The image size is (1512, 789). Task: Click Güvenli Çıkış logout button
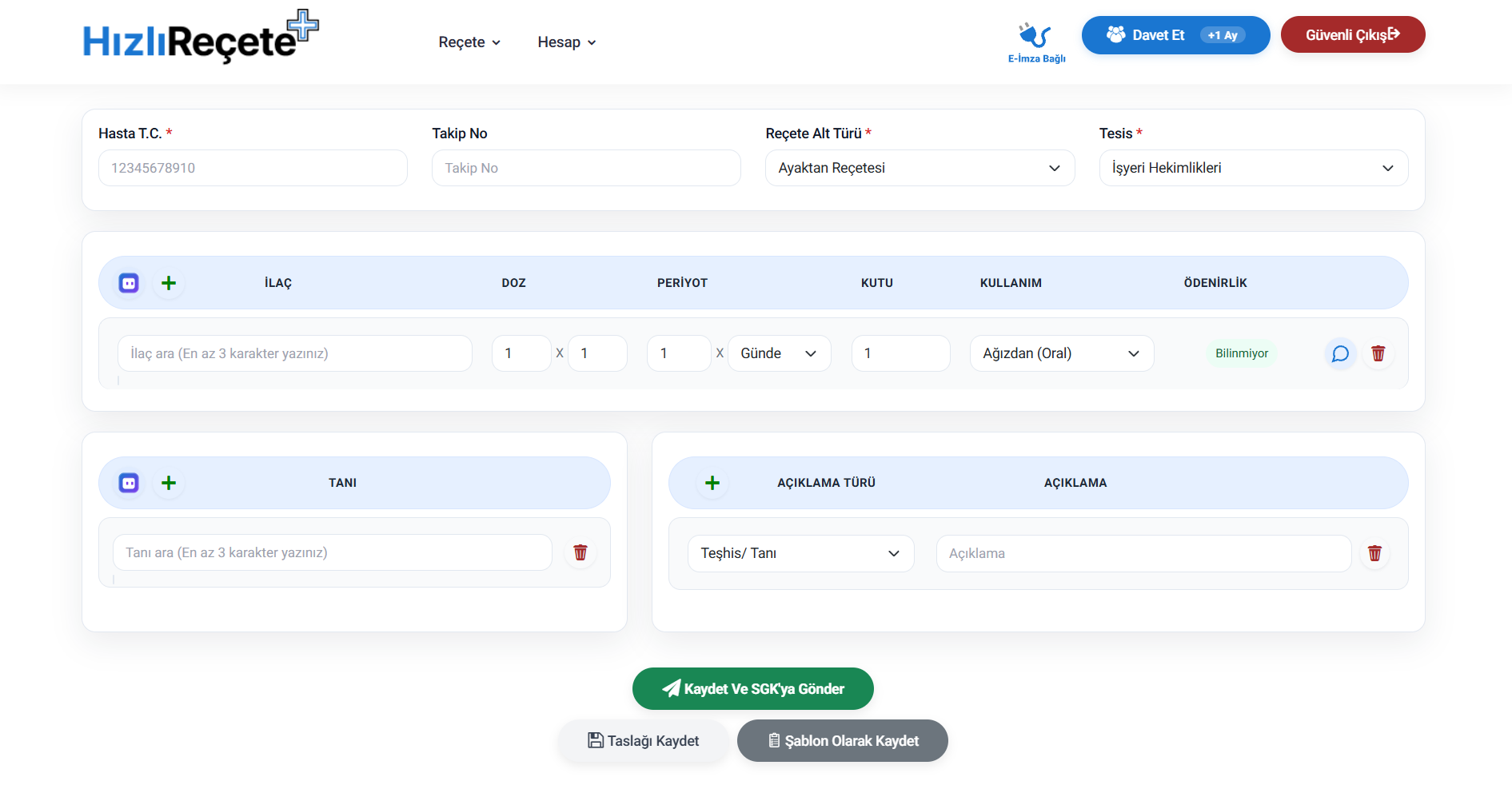tap(1353, 35)
